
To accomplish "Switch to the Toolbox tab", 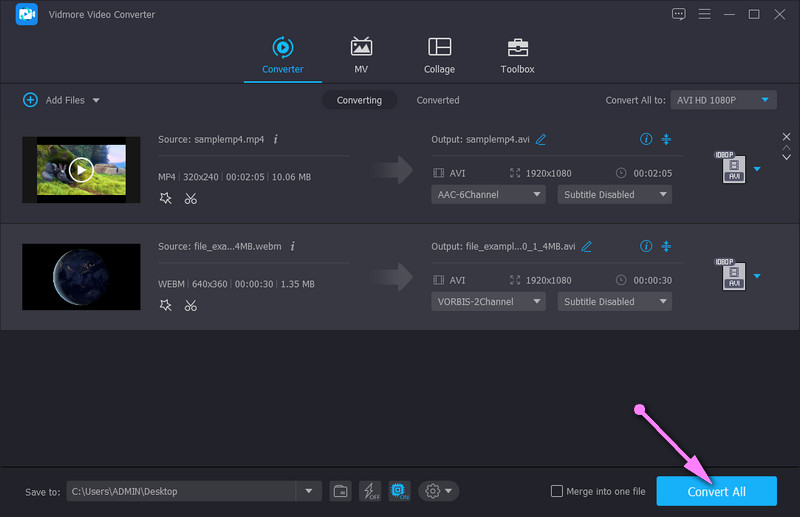I will tap(517, 56).
